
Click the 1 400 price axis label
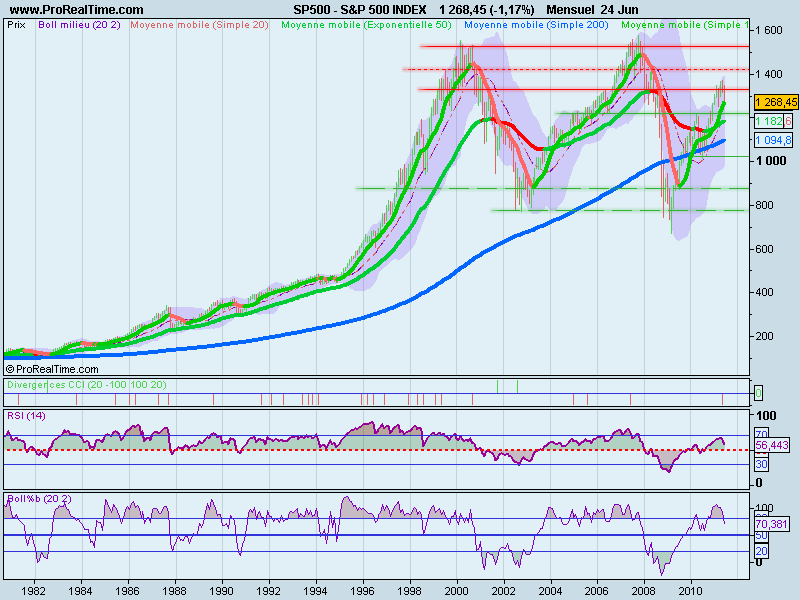point(768,74)
